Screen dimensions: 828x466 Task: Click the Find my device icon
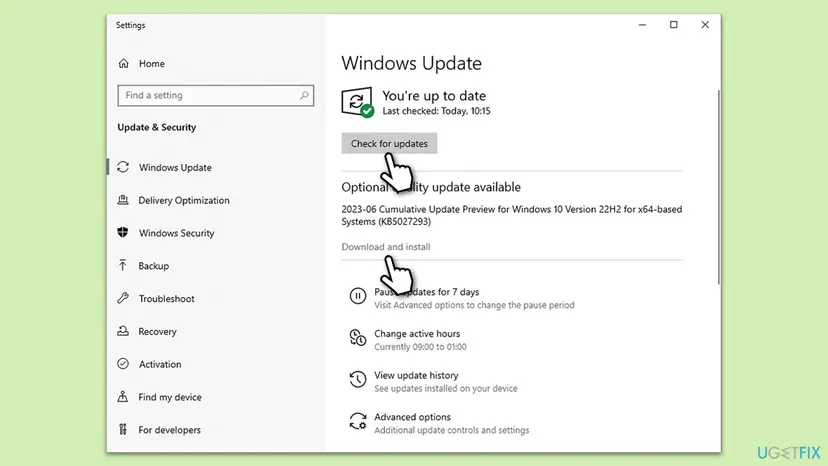(x=123, y=396)
